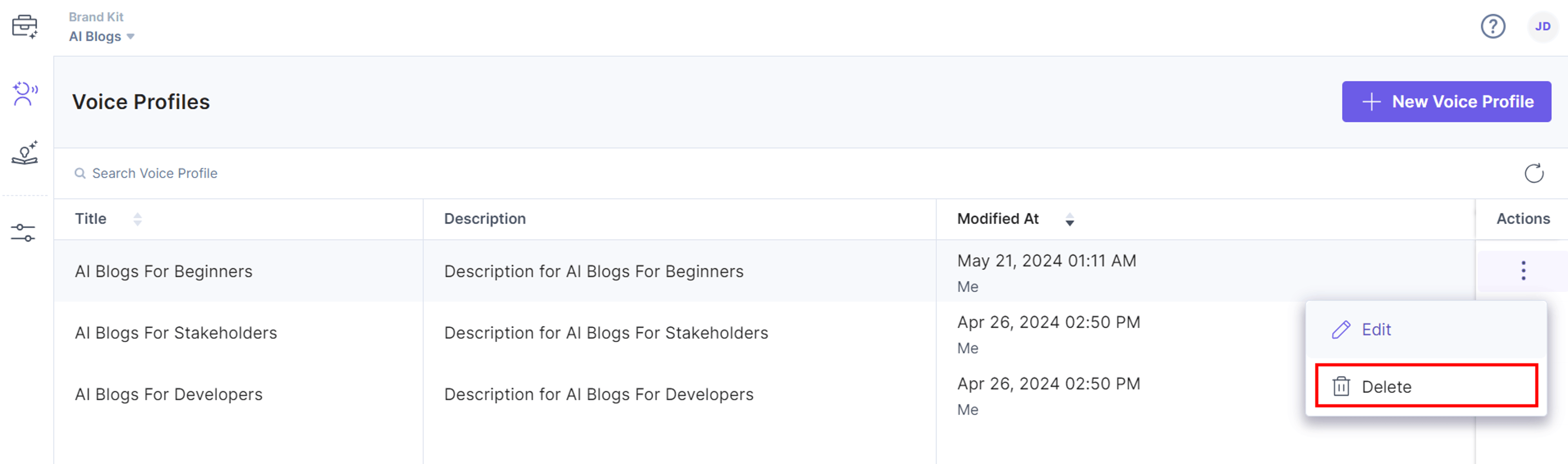Click the three-dot actions menu icon
The image size is (1568, 464).
click(1523, 271)
